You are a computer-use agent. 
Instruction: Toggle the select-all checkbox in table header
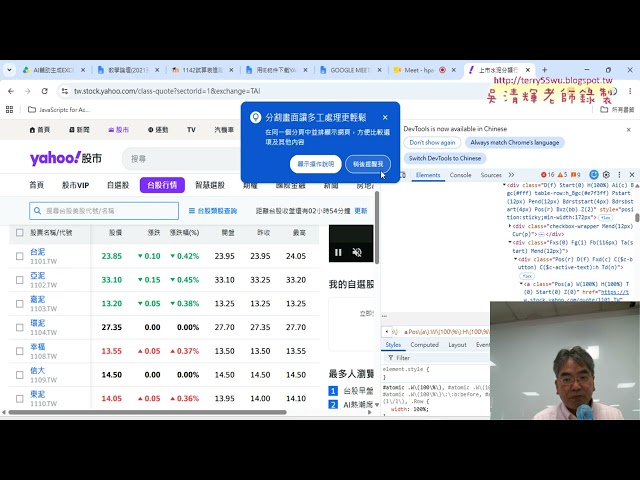tap(20, 233)
